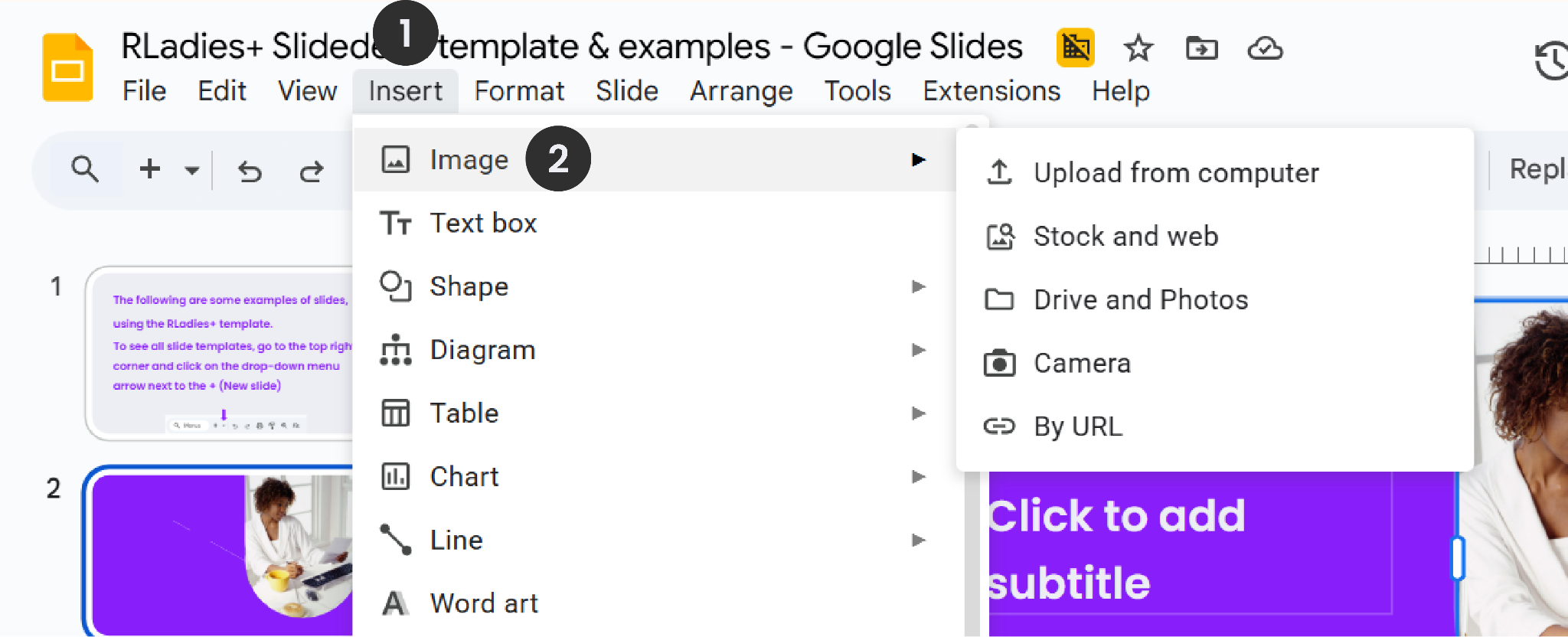This screenshot has width=1568, height=637.
Task: Choose Stock and web
Action: (x=1214, y=236)
